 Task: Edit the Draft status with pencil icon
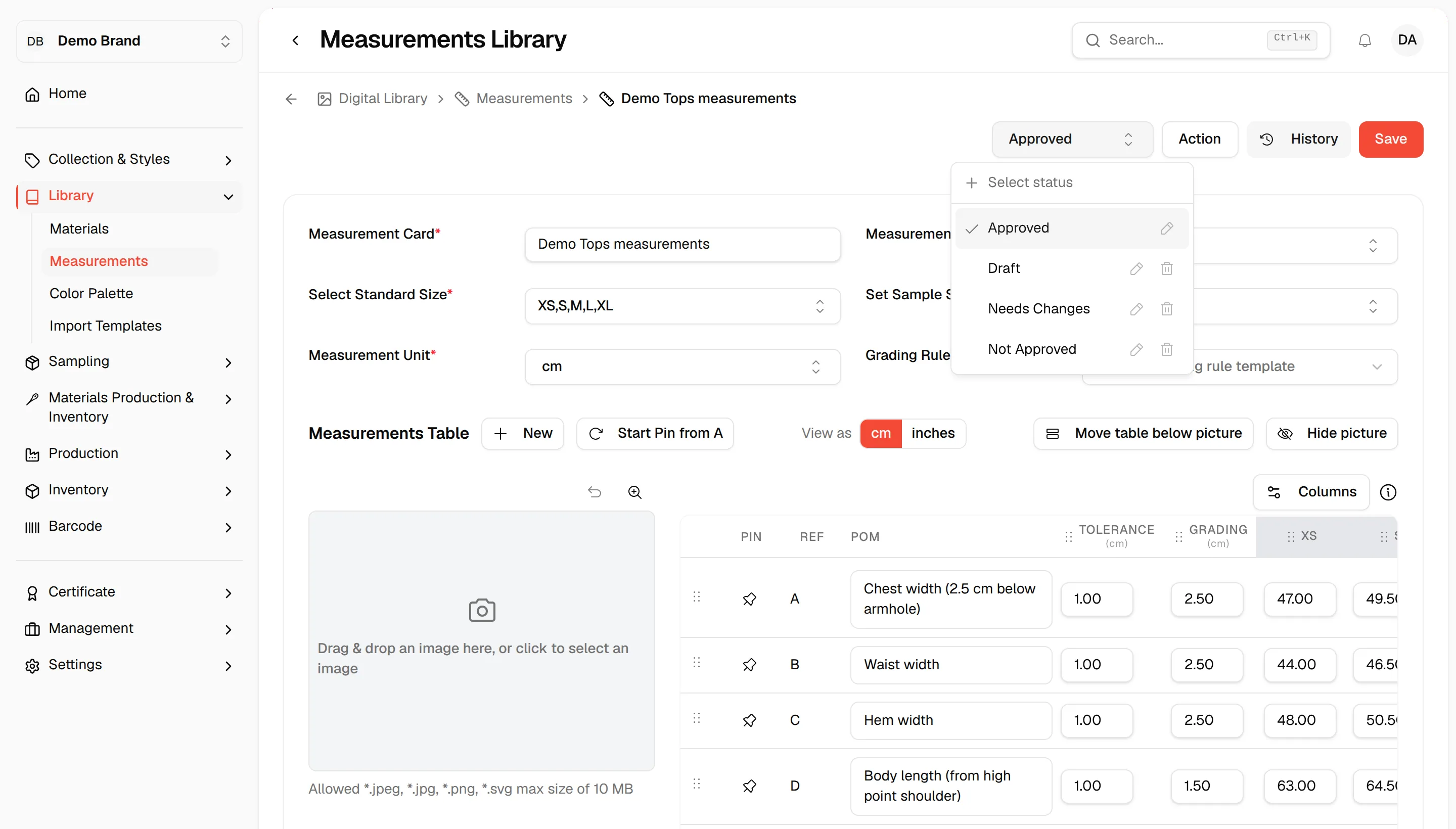pos(1136,268)
